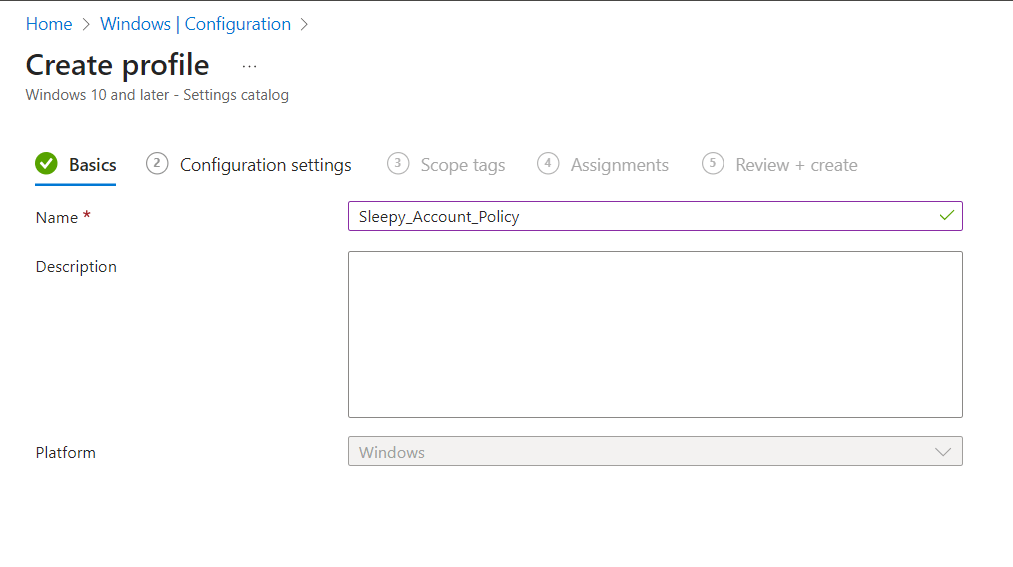Click the step 3 circle icon
The height and width of the screenshot is (567, 1013).
[x=398, y=164]
